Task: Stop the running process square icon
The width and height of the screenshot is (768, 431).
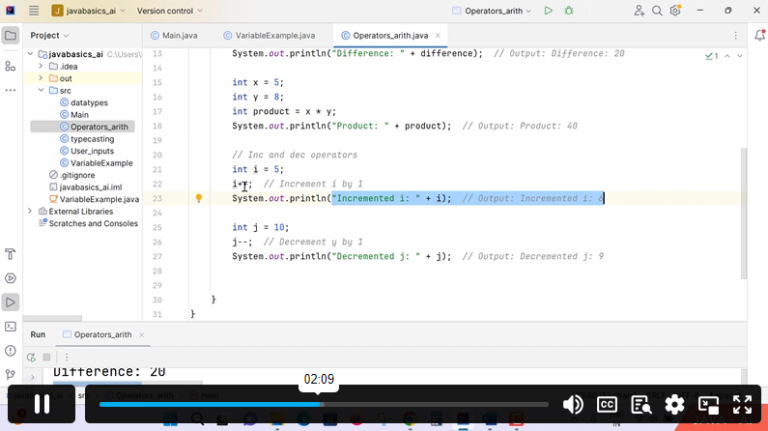Action: pyautogui.click(x=47, y=357)
